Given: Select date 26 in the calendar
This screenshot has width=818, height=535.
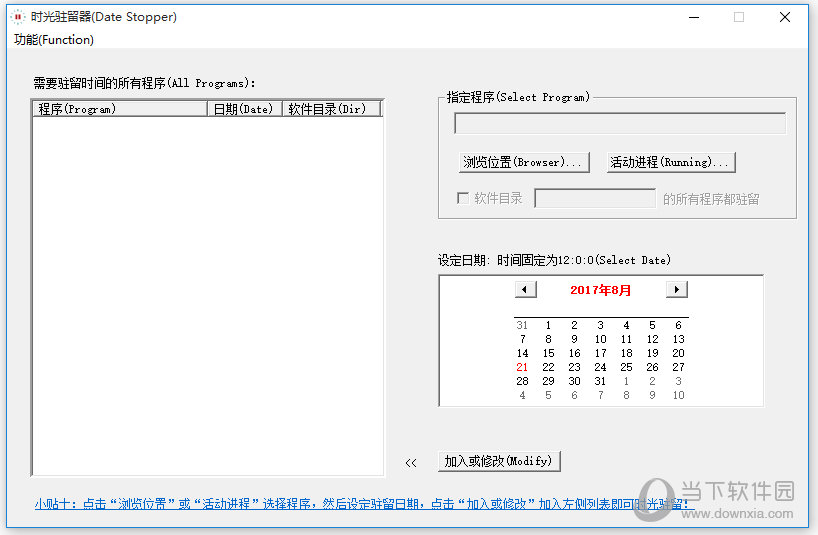Looking at the screenshot, I should [652, 367].
